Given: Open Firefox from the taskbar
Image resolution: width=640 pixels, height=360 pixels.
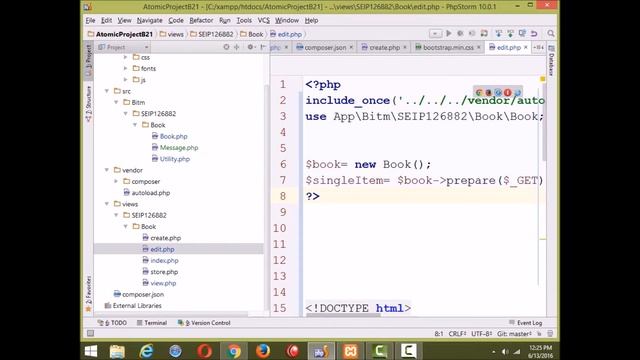Looking at the screenshot, I should (x=263, y=351).
